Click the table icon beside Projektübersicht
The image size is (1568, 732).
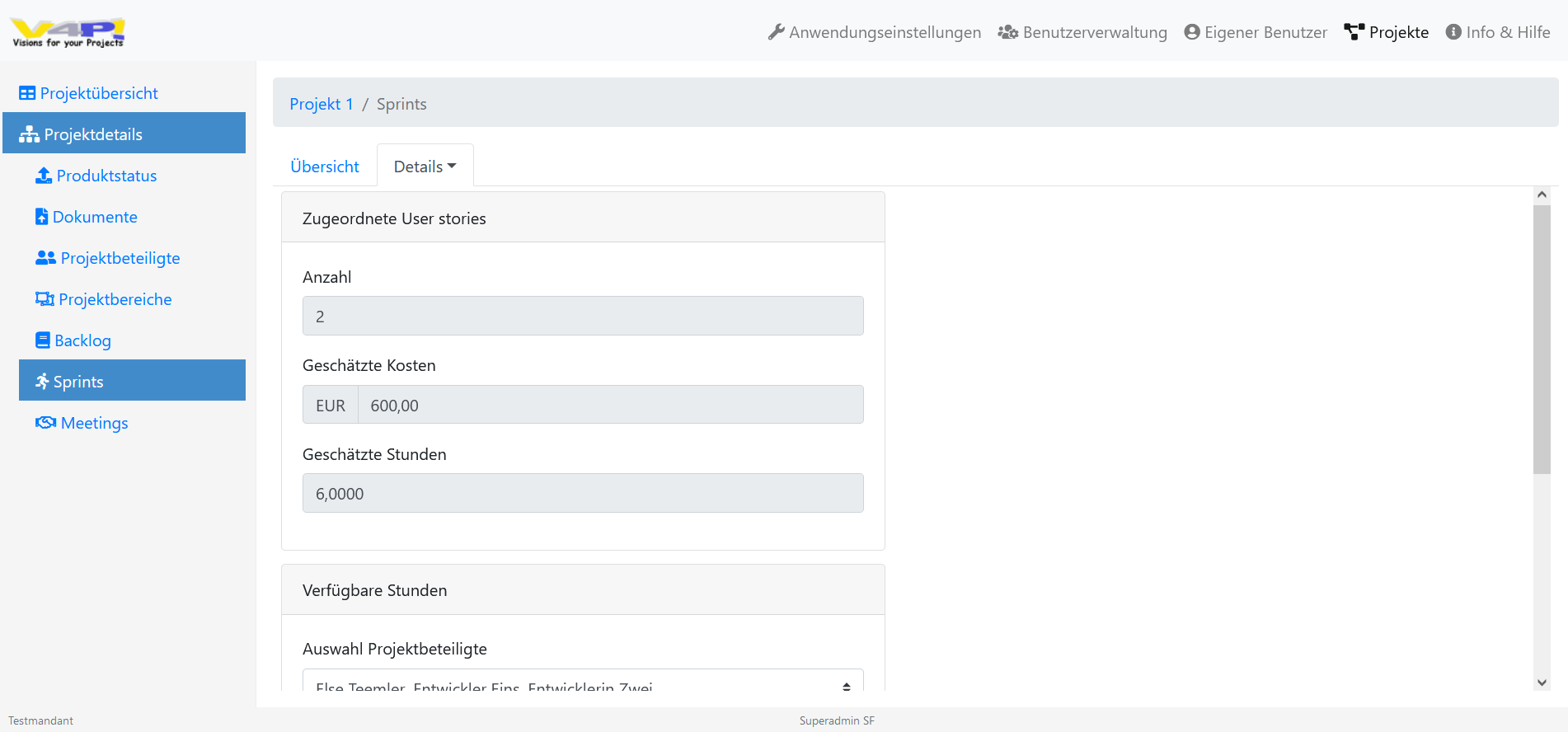(x=27, y=93)
